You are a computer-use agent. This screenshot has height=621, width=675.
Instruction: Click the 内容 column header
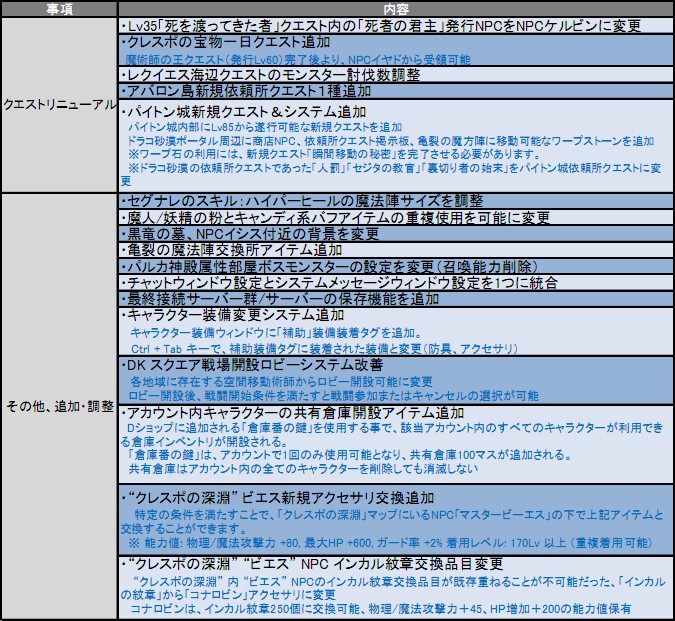[x=396, y=9]
